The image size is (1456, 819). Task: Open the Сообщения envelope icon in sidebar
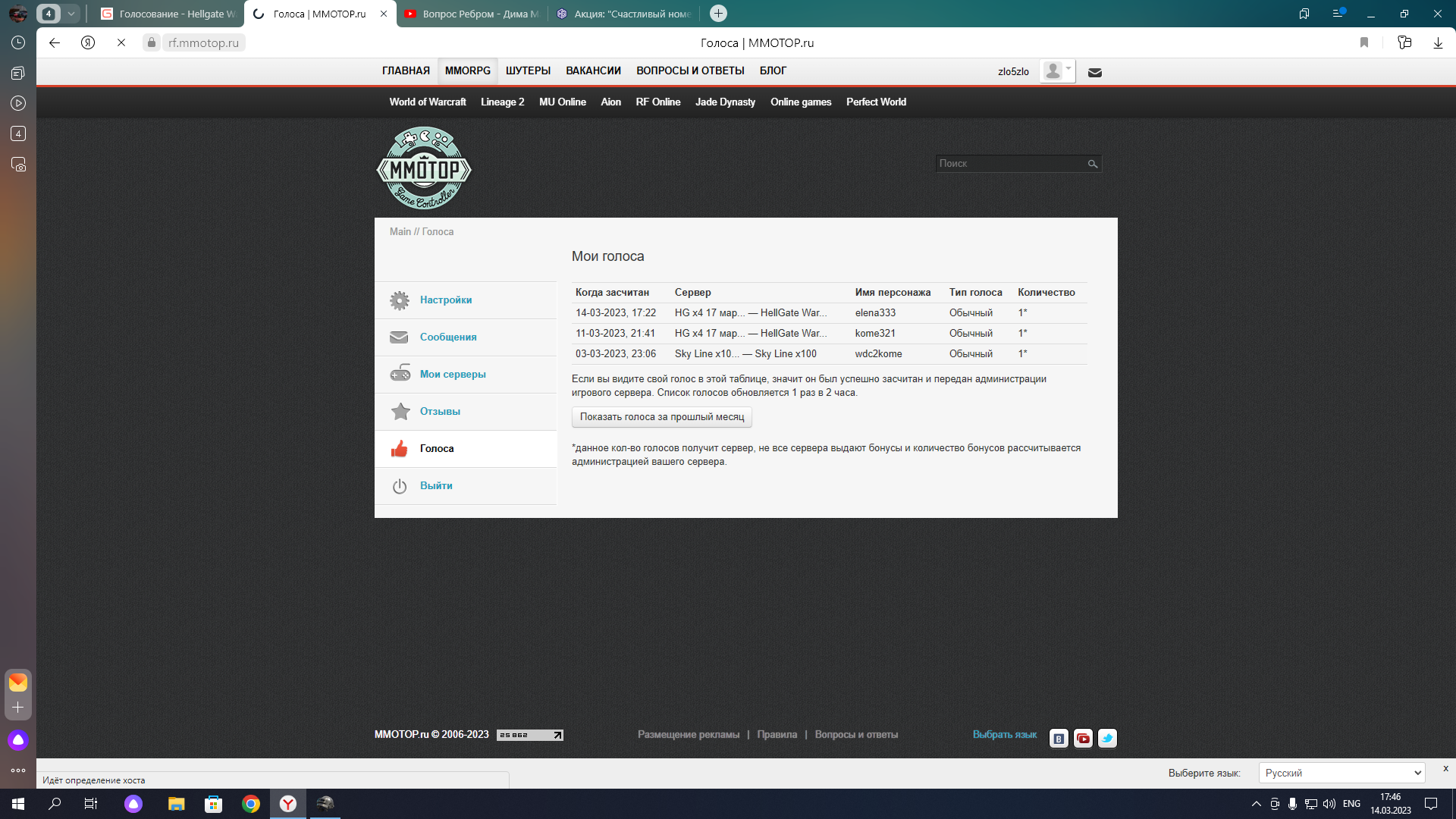click(399, 337)
